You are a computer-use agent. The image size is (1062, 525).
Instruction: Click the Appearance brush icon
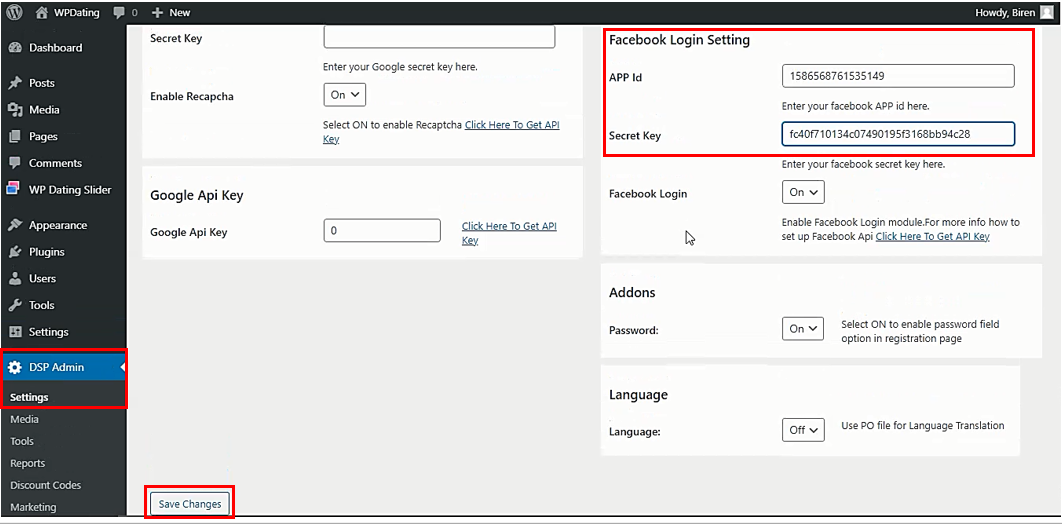(x=15, y=226)
